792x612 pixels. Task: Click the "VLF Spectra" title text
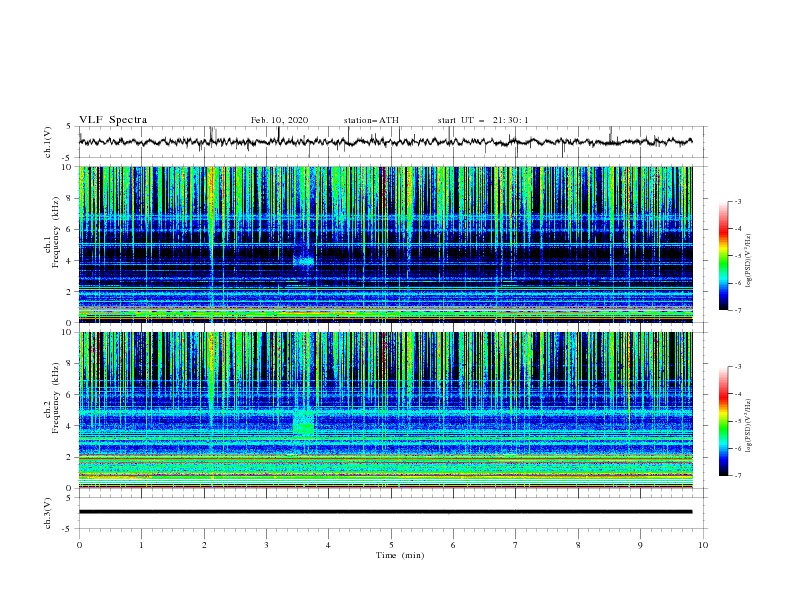click(x=113, y=120)
